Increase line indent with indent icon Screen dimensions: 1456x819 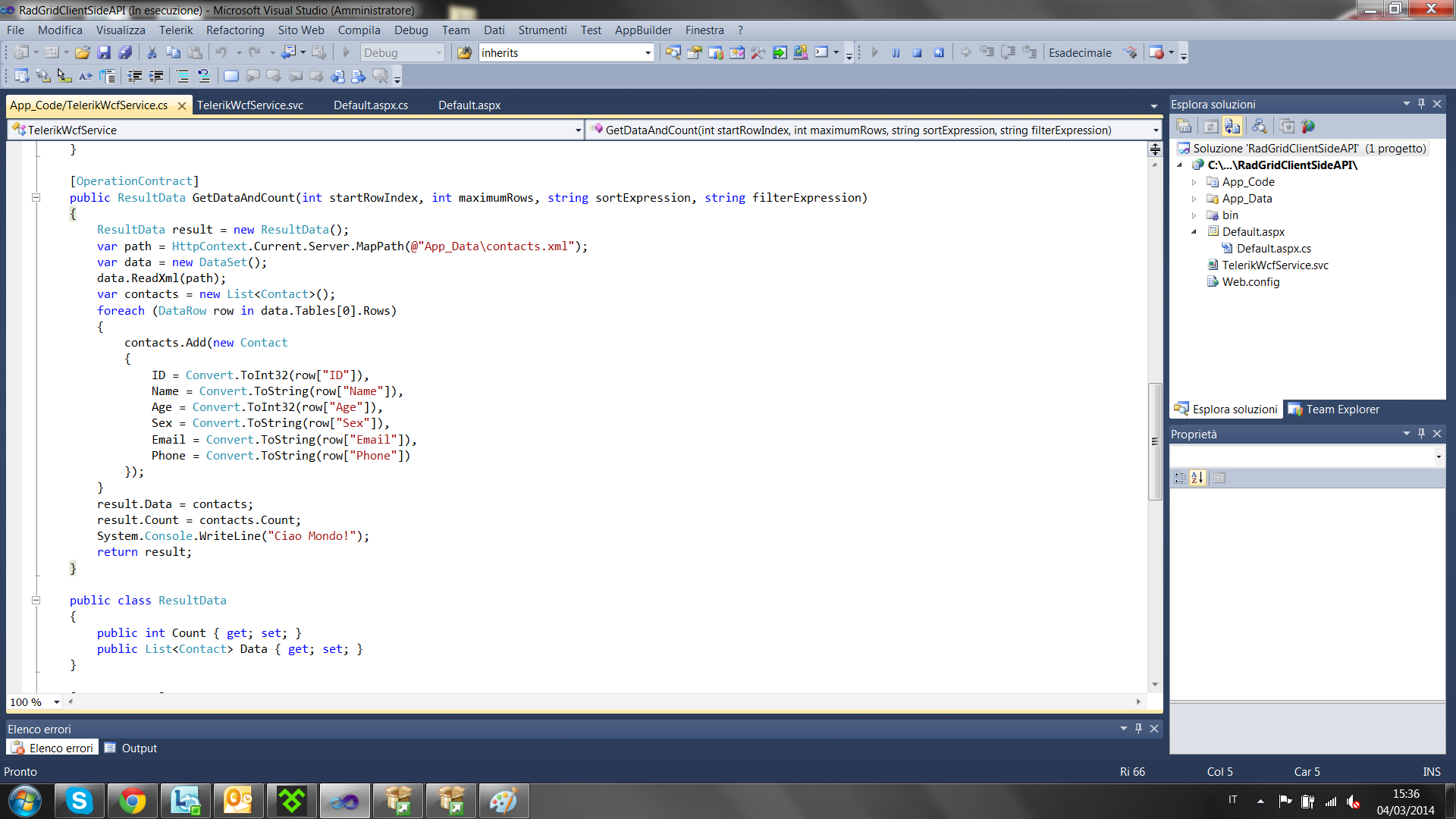click(x=156, y=76)
